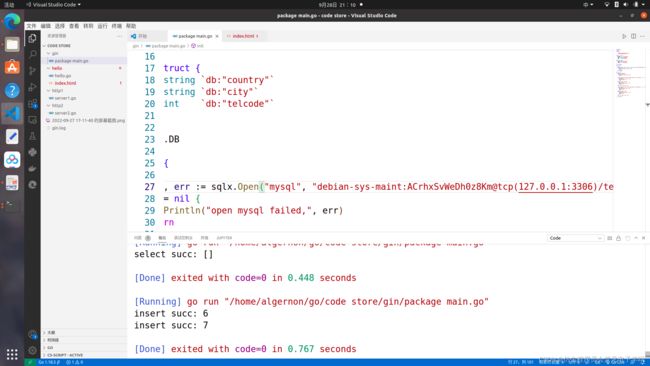Open the 查看 (View) menu
650x366 pixels.
[74, 26]
